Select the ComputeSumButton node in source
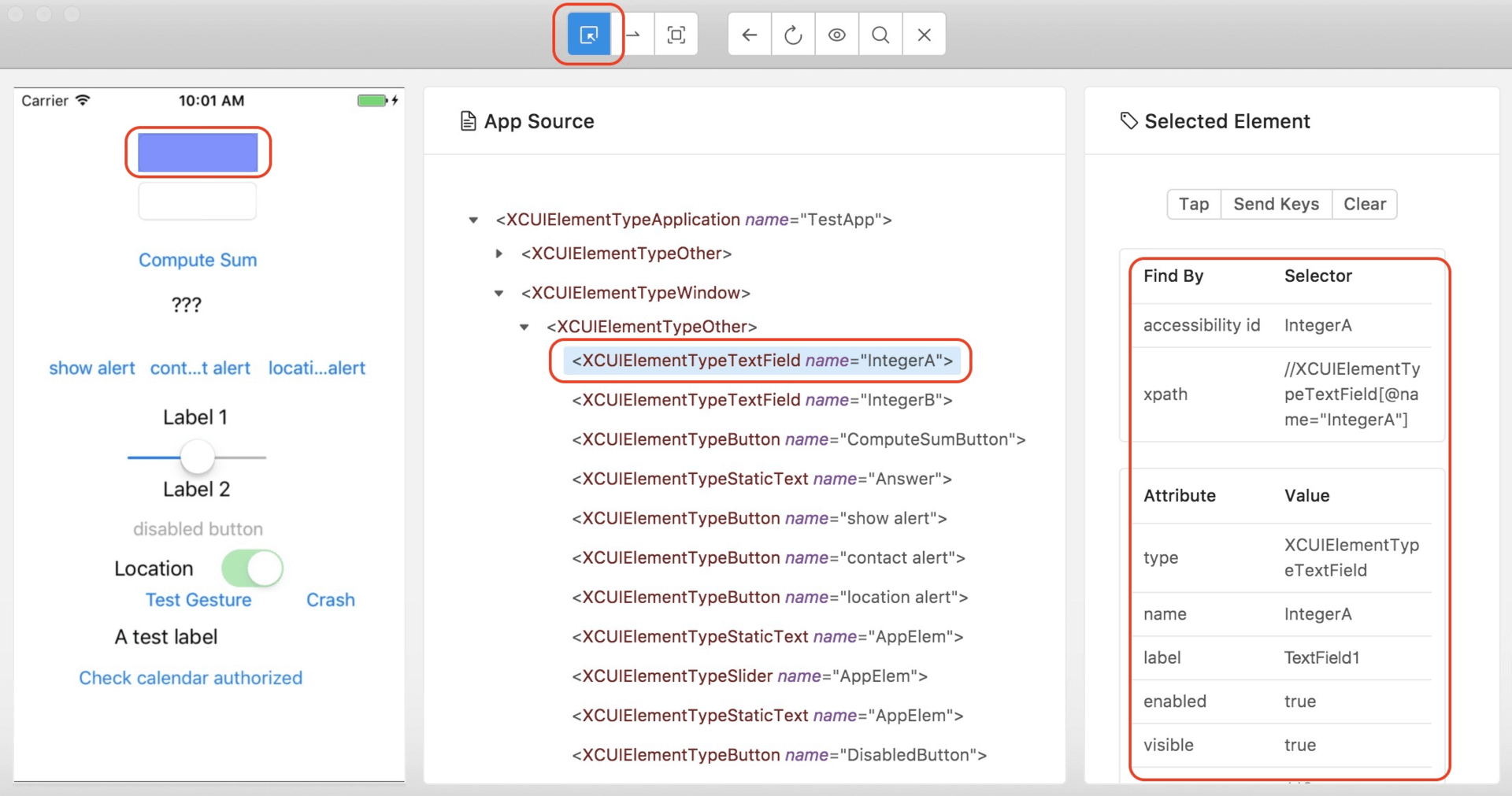The width and height of the screenshot is (1512, 796). [x=798, y=439]
